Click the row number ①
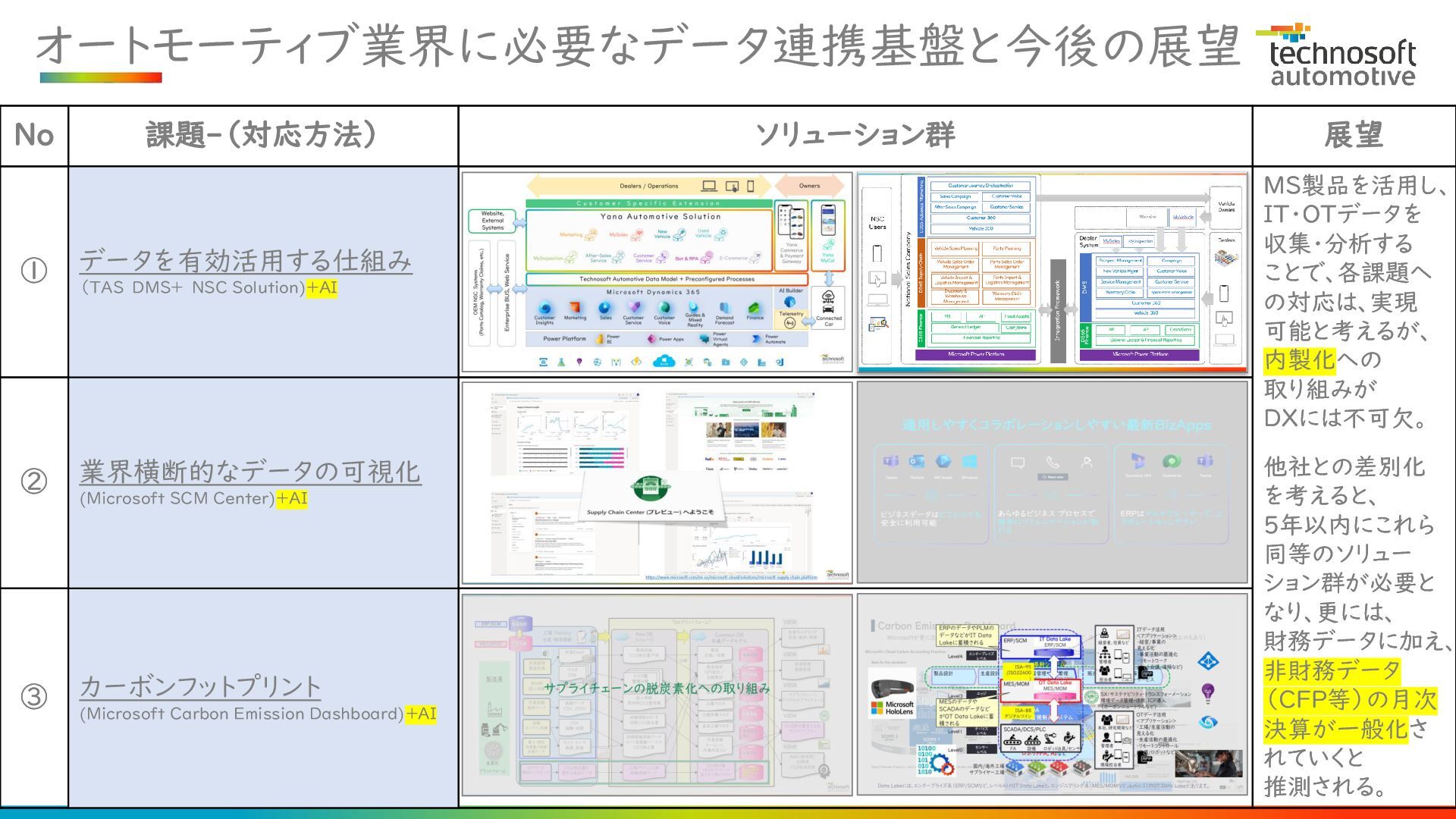This screenshot has height=819, width=1456. (x=33, y=271)
